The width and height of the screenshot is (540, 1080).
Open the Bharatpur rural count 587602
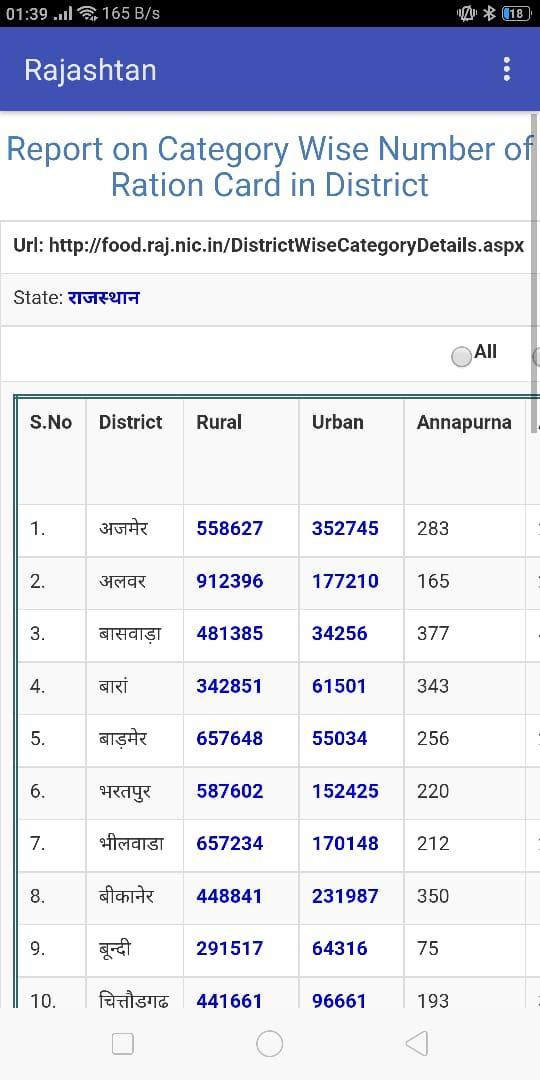point(229,790)
